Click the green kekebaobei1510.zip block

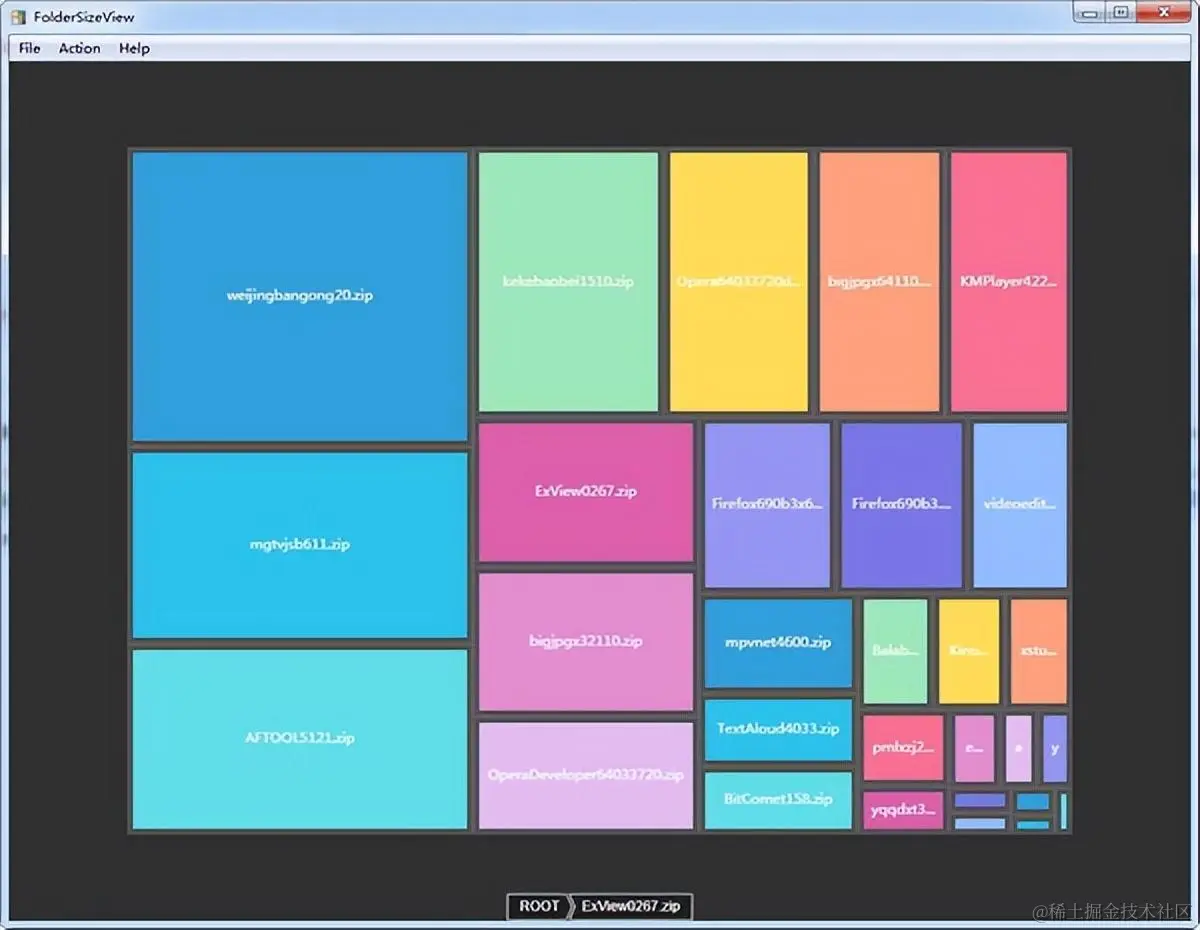568,282
